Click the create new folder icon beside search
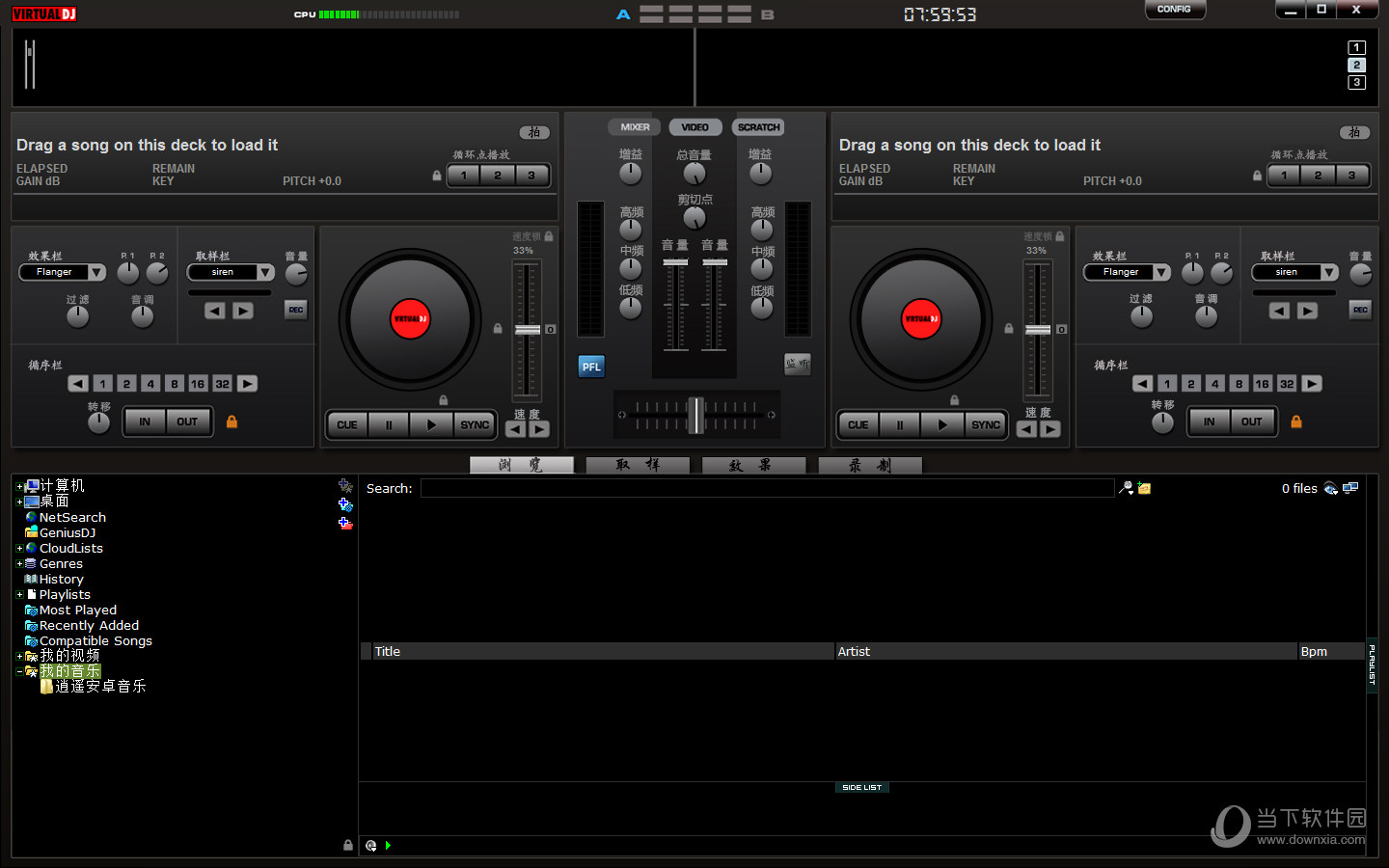 (1143, 488)
